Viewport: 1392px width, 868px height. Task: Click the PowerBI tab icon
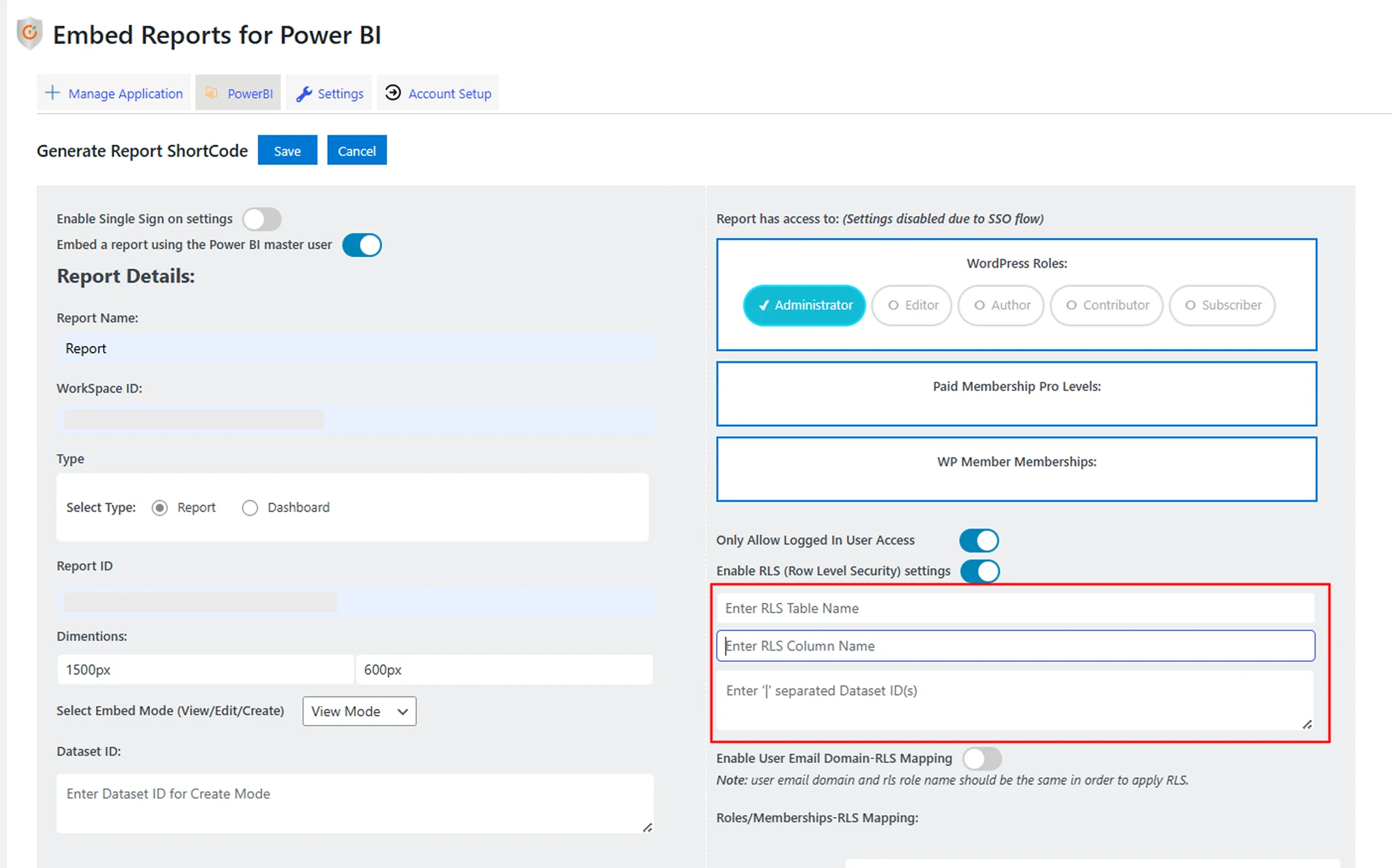click(x=212, y=93)
